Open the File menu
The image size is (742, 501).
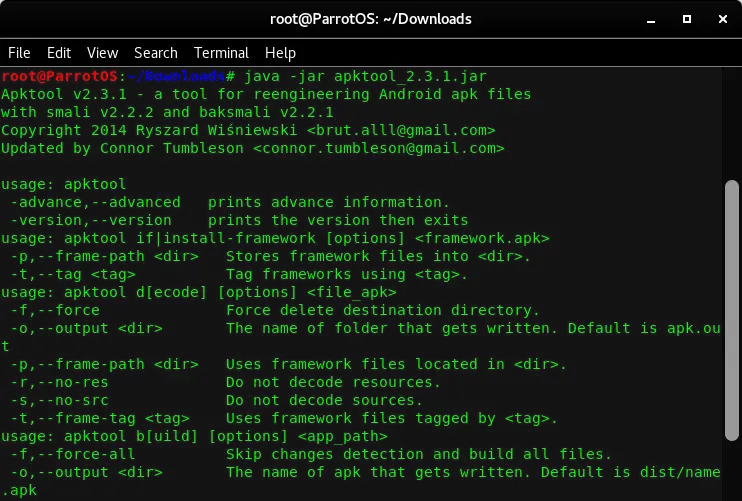(x=19, y=53)
